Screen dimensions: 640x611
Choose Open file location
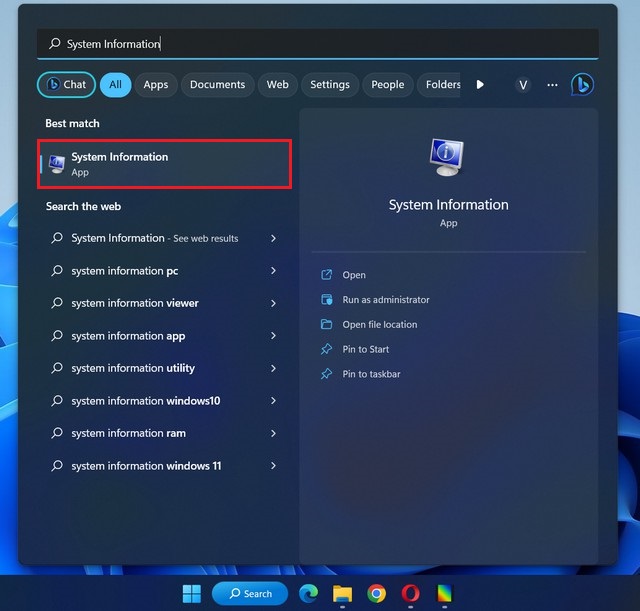pyautogui.click(x=380, y=324)
